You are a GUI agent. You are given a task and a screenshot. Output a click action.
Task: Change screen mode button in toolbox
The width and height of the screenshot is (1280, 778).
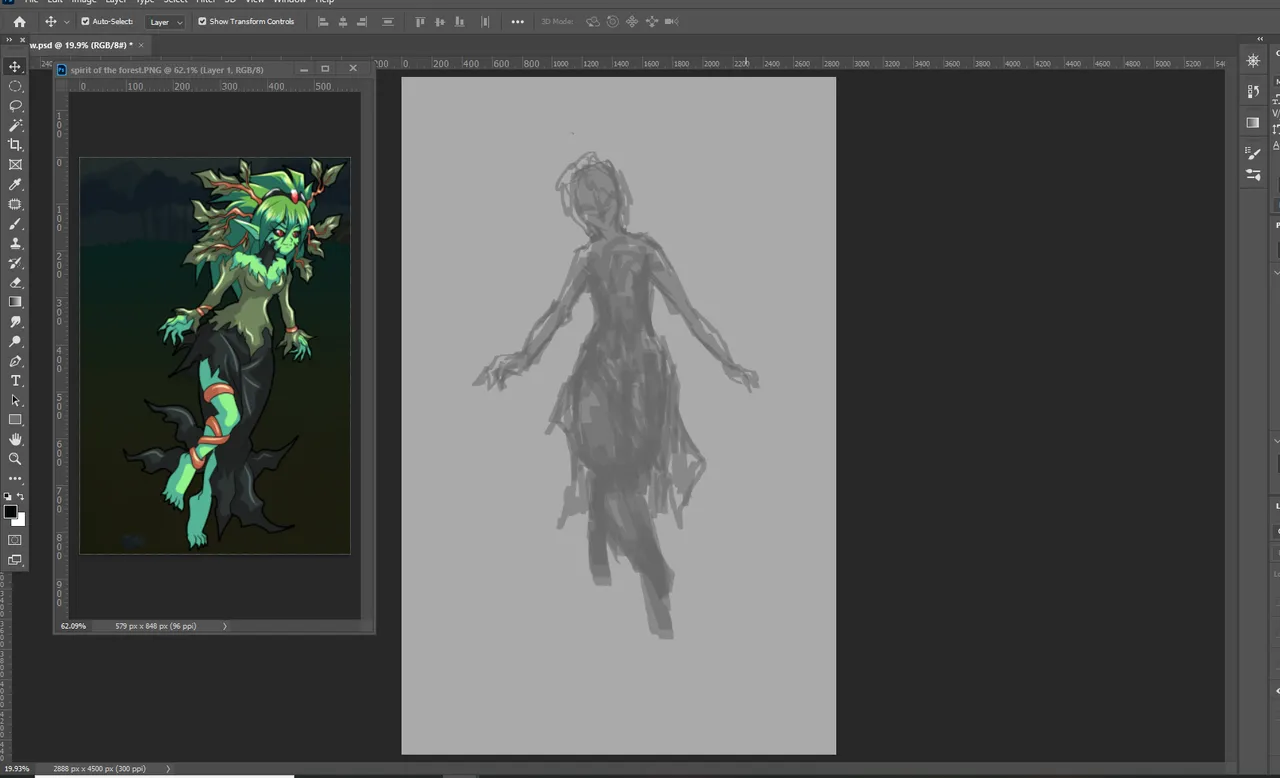(x=15, y=560)
